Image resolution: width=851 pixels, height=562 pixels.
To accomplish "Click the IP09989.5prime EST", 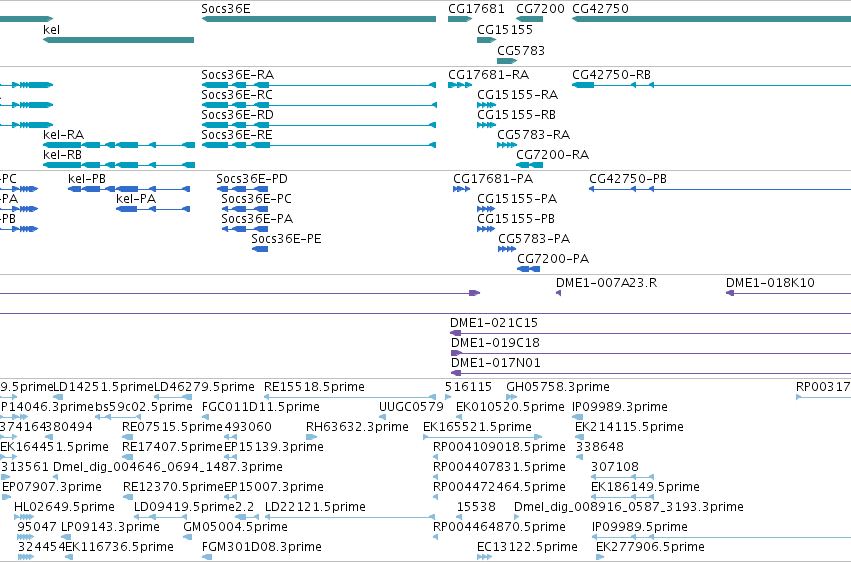I will (x=721, y=538).
